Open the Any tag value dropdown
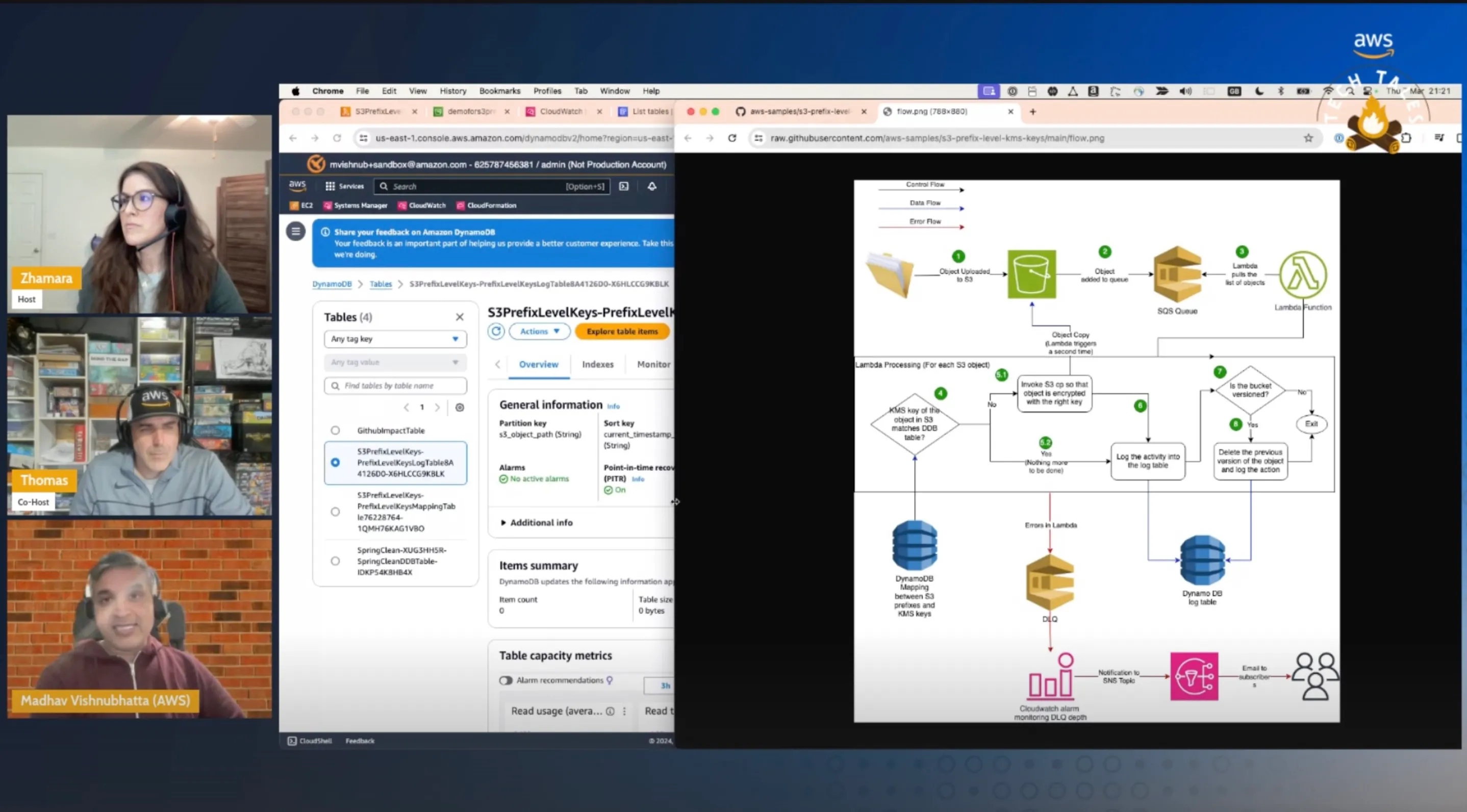Viewport: 1467px width, 812px height. pos(395,363)
